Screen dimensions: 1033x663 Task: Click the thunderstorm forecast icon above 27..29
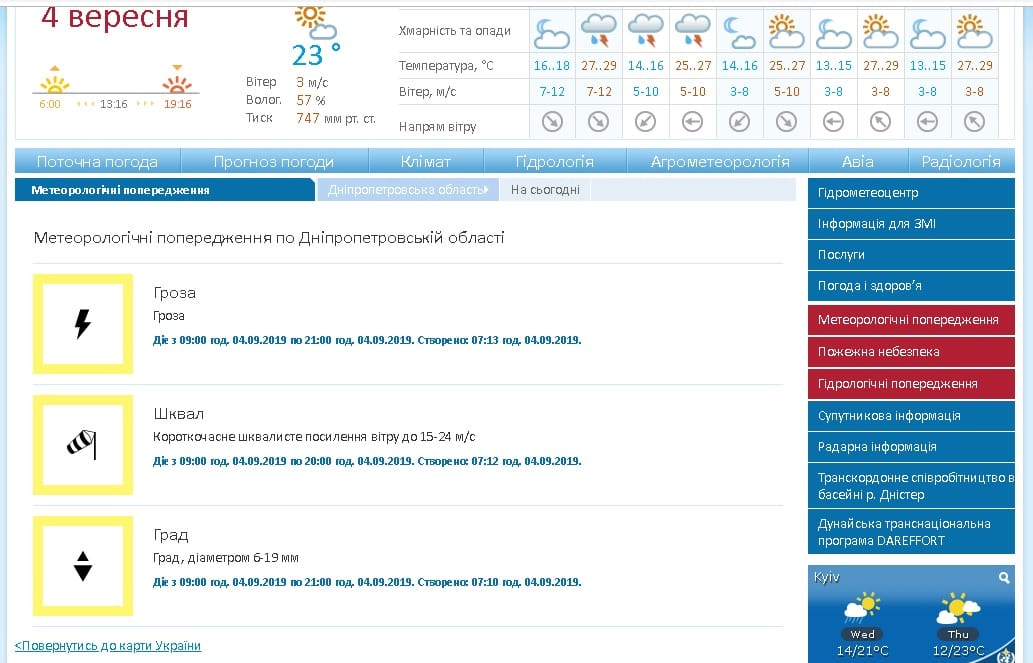598,32
